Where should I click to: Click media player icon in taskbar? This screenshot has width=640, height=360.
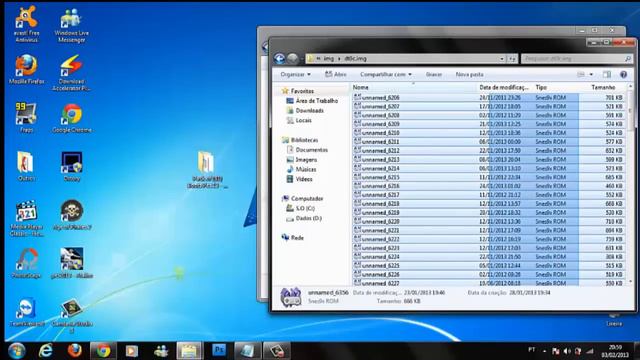[x=132, y=351]
